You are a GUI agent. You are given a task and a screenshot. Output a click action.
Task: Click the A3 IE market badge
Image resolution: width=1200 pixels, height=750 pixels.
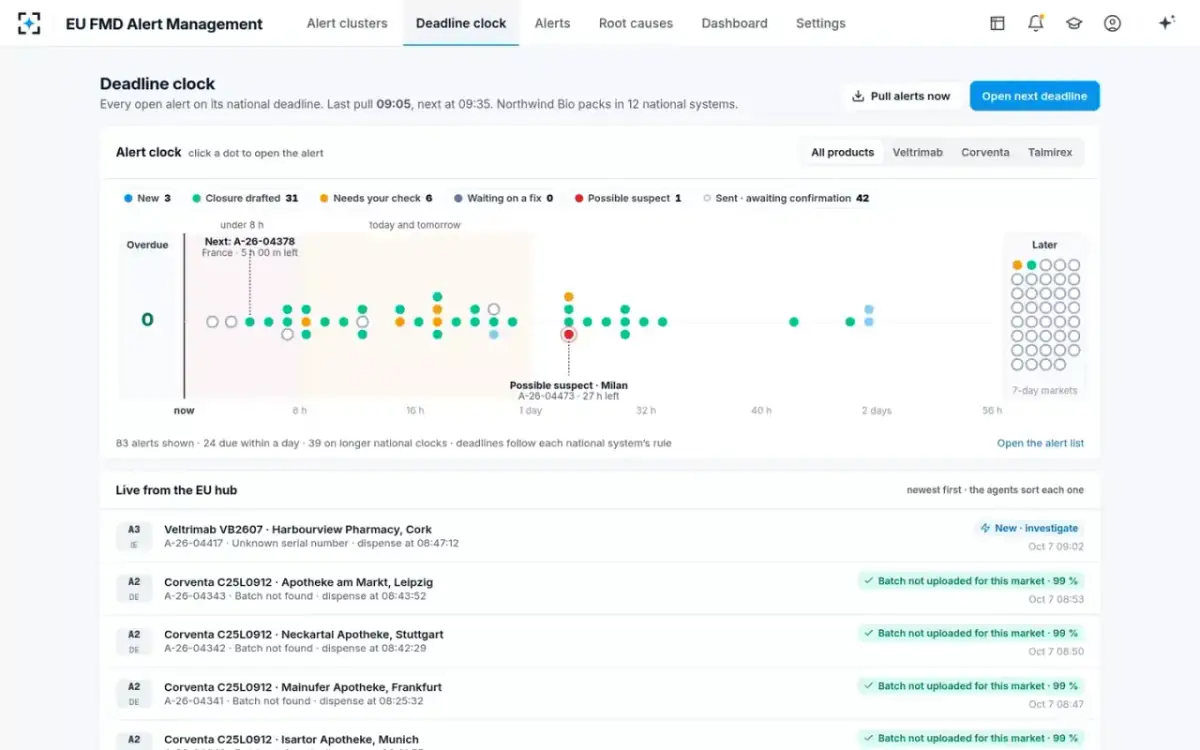(x=134, y=536)
